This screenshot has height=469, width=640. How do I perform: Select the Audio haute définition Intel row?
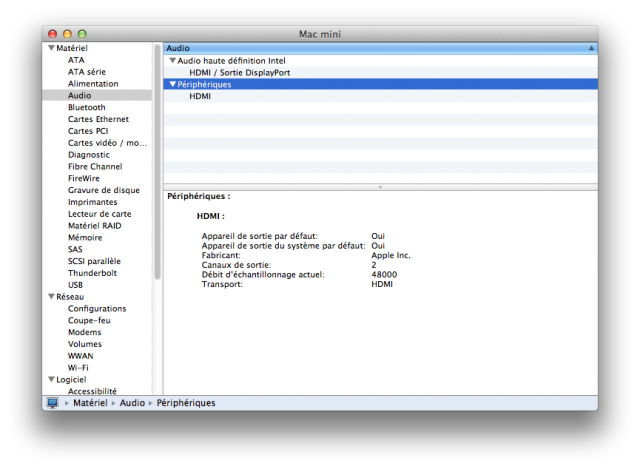tap(380, 60)
